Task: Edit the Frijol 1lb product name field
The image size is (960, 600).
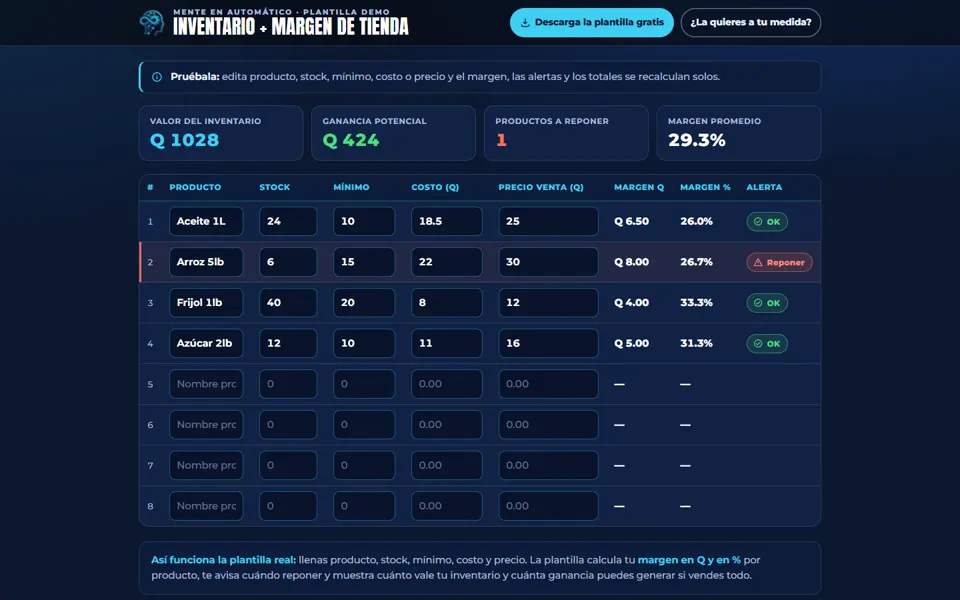Action: pyautogui.click(x=206, y=302)
